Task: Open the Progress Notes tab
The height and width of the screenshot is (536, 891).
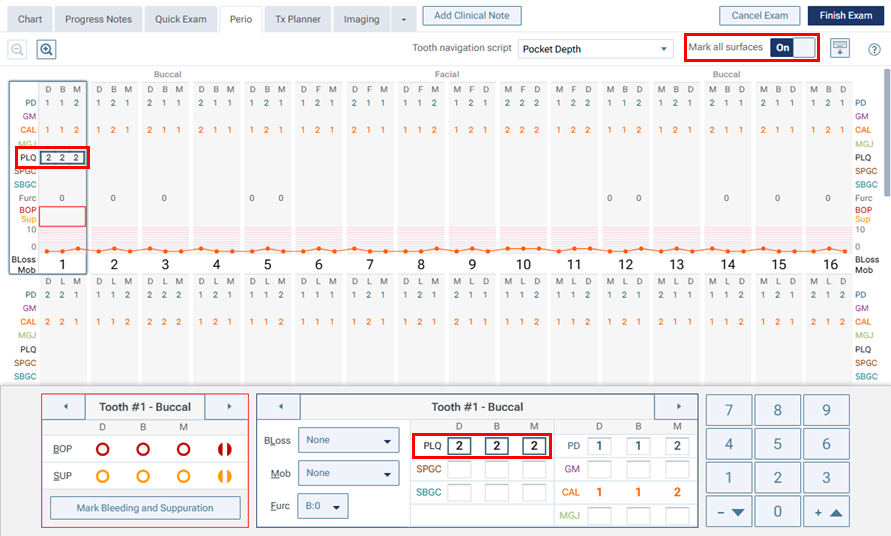Action: pos(97,19)
